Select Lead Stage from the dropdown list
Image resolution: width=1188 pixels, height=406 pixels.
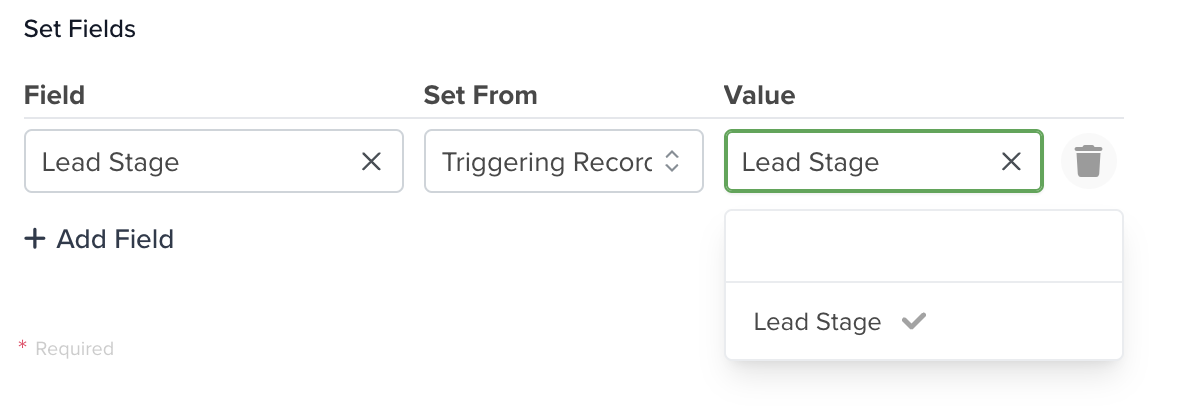[x=924, y=321]
